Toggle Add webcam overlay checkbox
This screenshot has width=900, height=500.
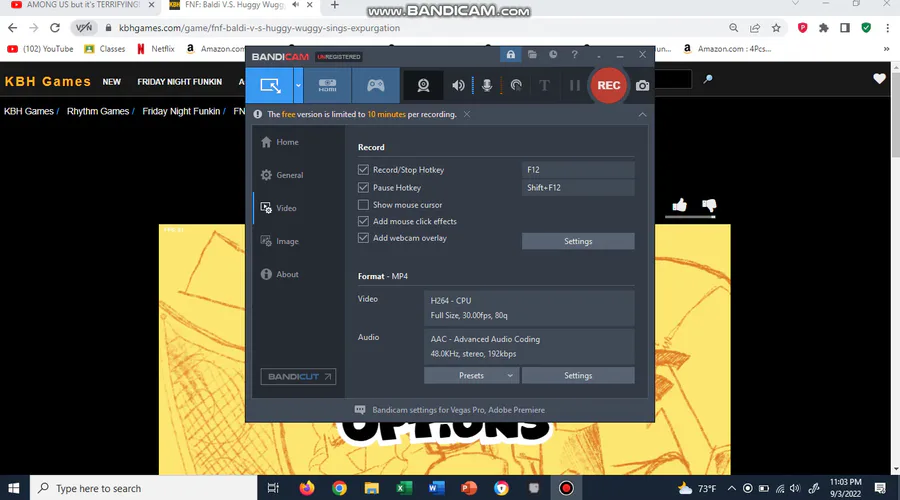[x=363, y=238]
